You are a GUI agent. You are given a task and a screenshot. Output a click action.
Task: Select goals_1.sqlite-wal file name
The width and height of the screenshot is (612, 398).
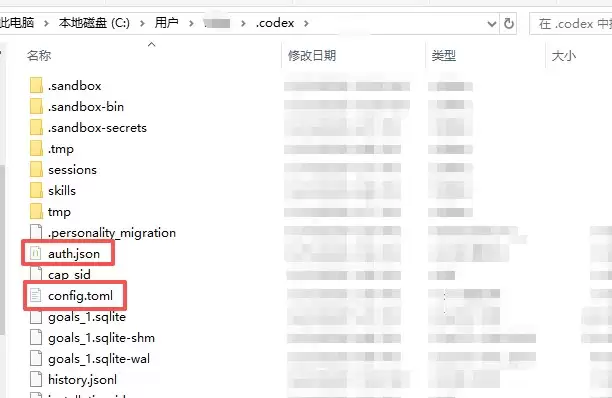[x=99, y=359]
